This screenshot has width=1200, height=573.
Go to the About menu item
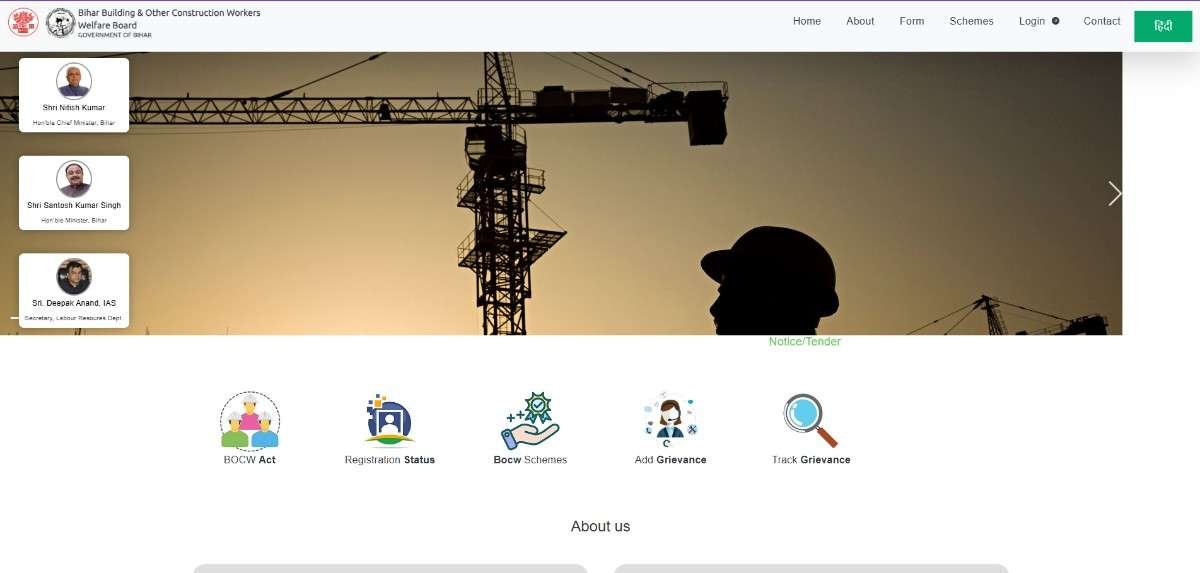pyautogui.click(x=860, y=21)
